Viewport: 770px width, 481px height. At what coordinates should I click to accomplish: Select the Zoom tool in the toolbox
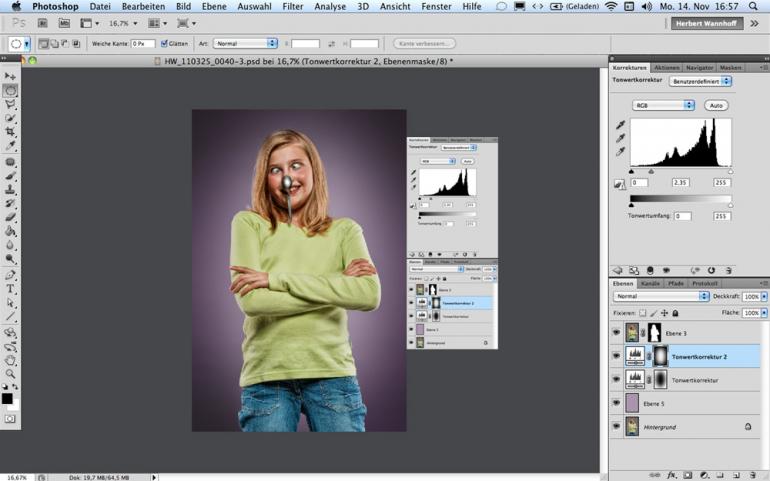pyautogui.click(x=10, y=374)
